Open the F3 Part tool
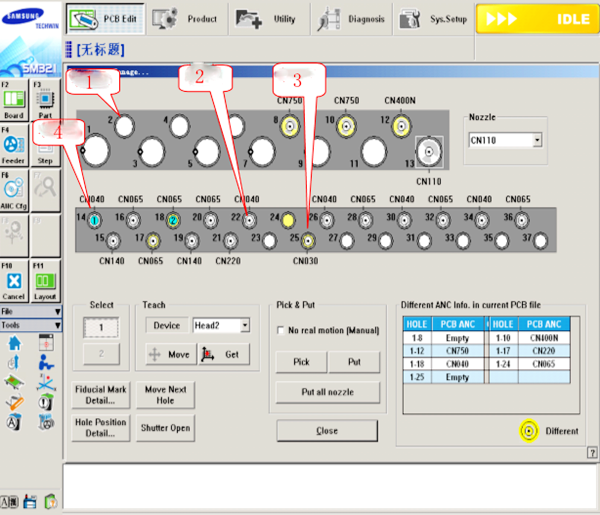The image size is (600, 515). point(45,100)
